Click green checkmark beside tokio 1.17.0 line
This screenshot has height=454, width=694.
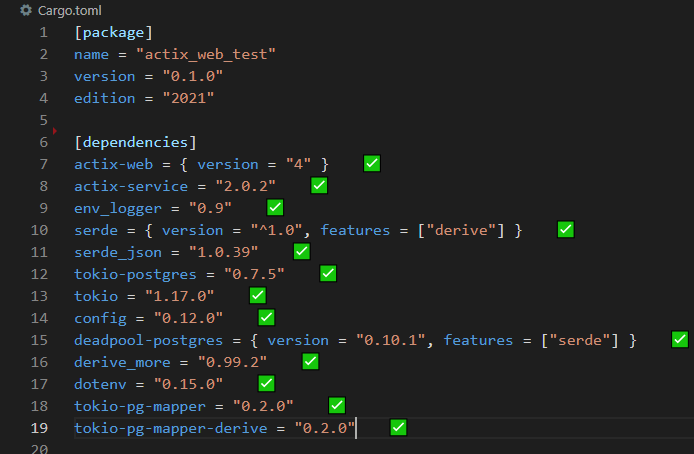(x=258, y=295)
